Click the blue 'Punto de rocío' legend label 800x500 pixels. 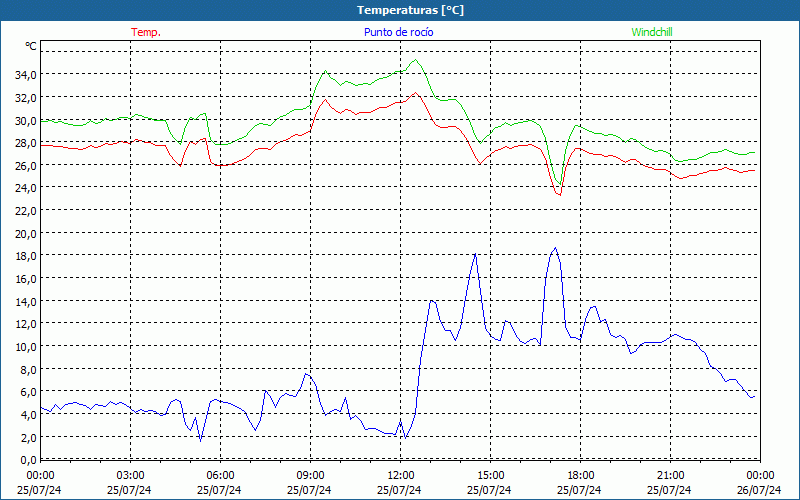click(x=399, y=32)
